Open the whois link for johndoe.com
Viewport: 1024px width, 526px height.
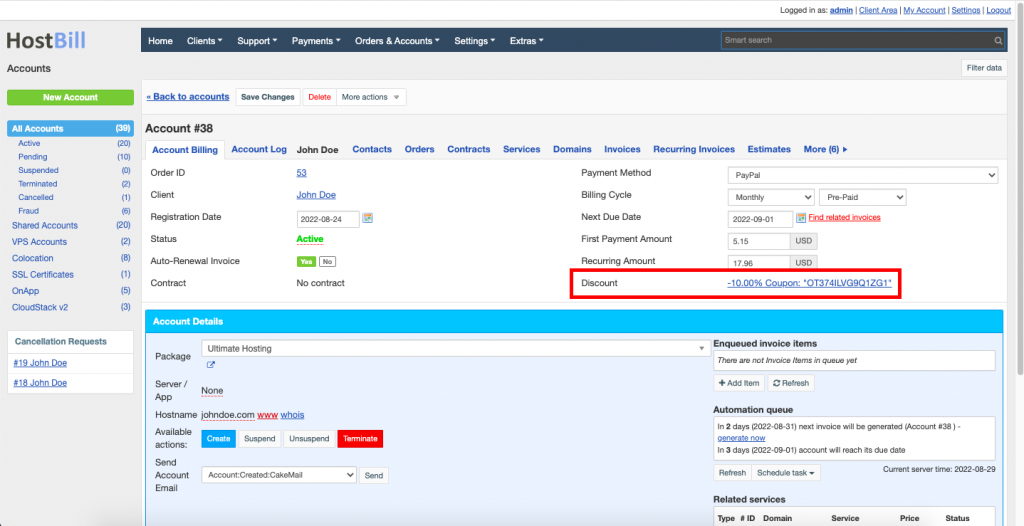point(293,415)
